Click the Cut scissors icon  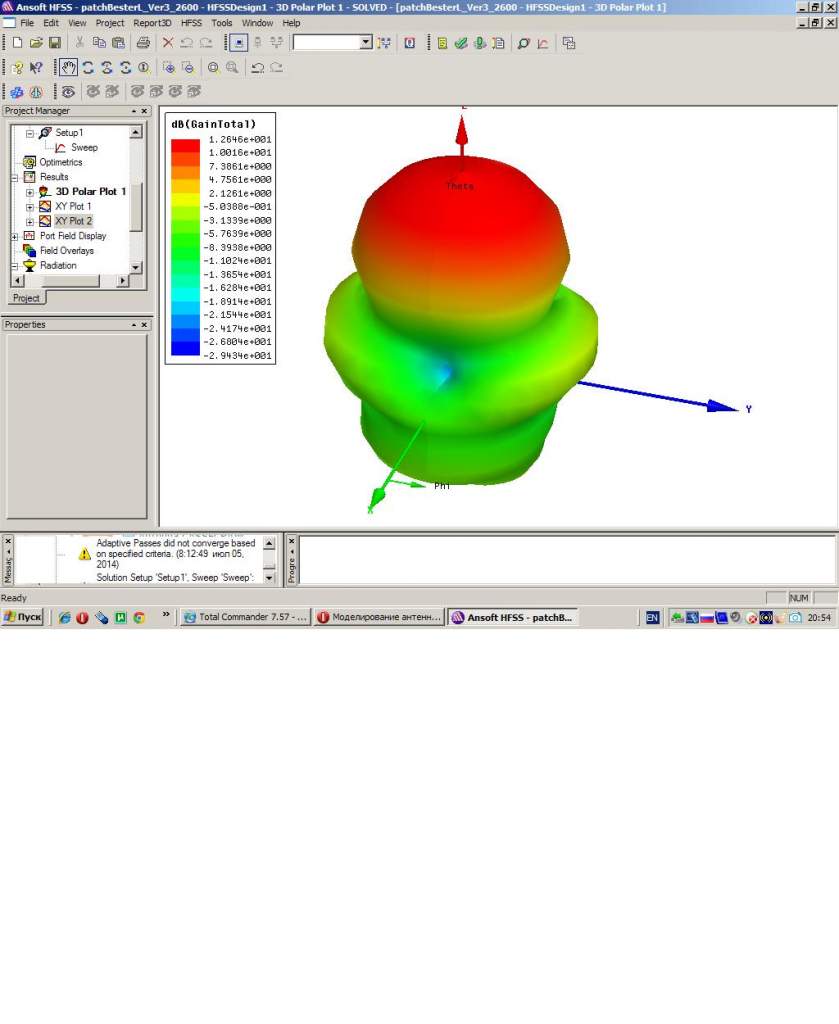[x=80, y=43]
